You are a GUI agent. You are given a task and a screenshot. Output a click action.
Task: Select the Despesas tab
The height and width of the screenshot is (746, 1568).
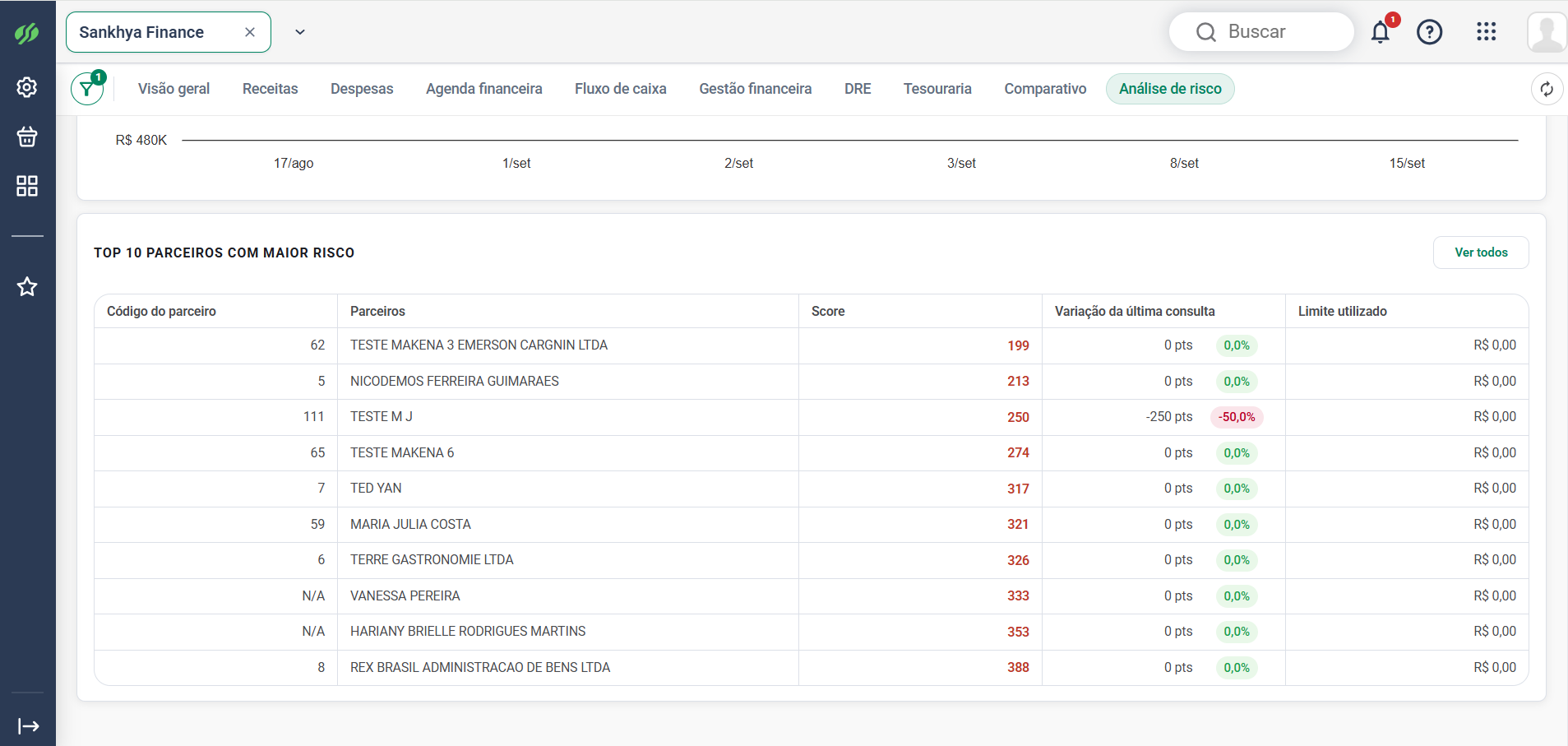362,89
